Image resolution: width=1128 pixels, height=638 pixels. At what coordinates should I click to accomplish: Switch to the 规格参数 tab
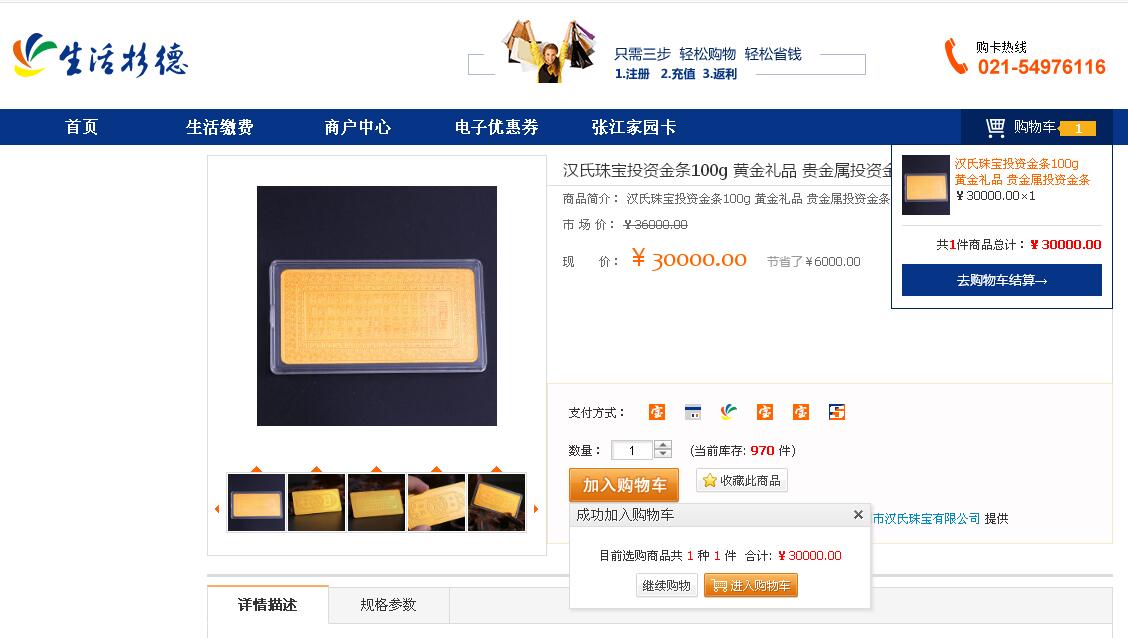[388, 605]
